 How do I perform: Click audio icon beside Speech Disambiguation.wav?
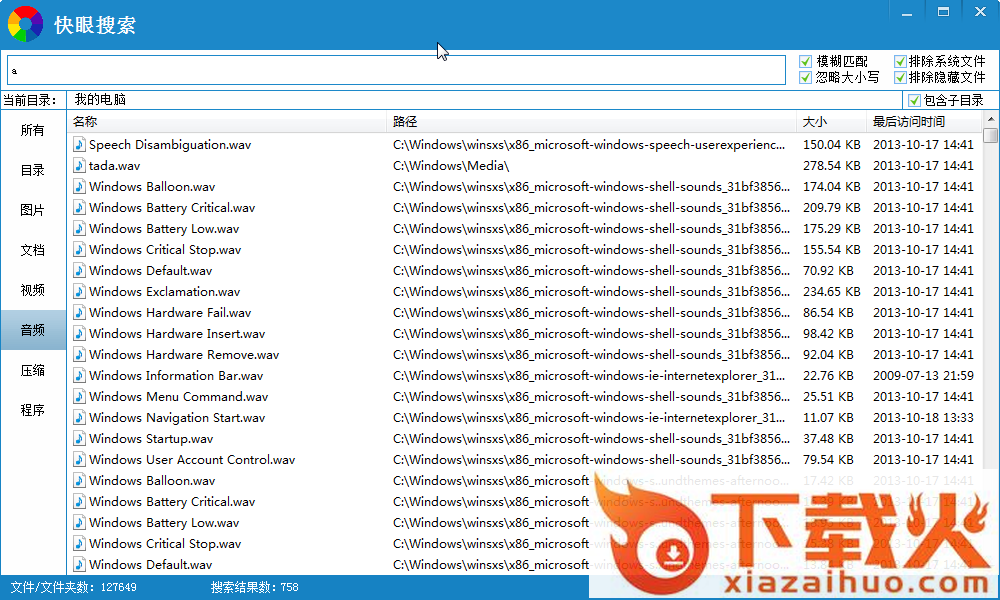[80, 145]
